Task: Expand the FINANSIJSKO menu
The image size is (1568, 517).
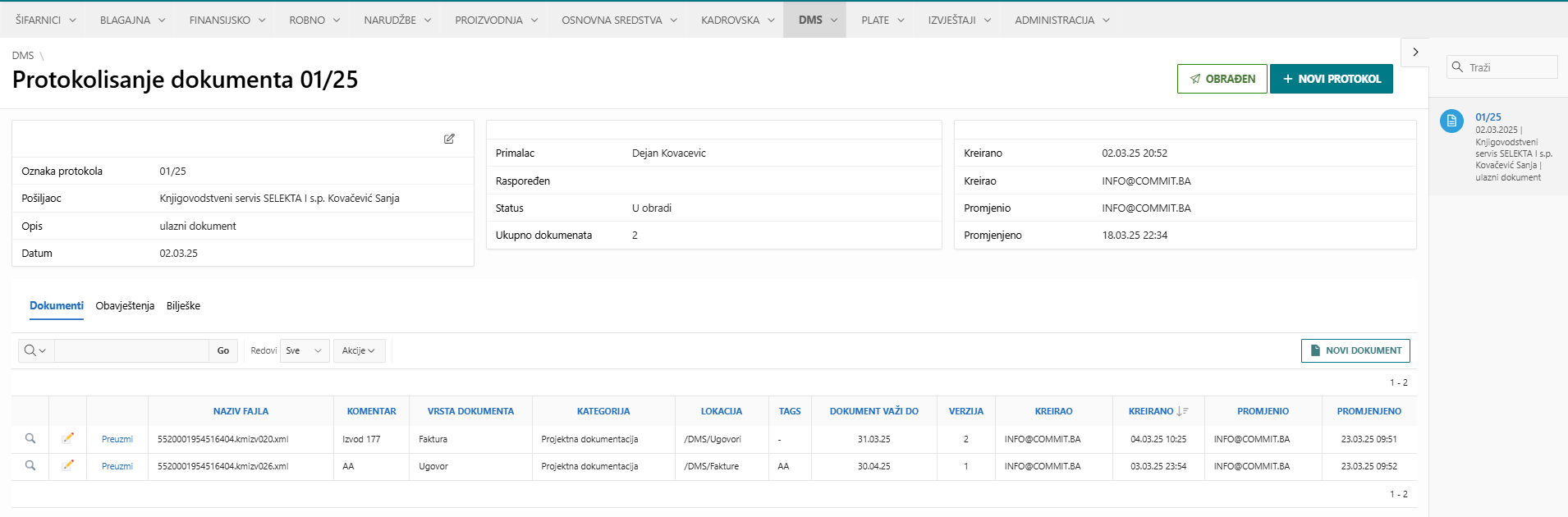Action: [x=227, y=20]
